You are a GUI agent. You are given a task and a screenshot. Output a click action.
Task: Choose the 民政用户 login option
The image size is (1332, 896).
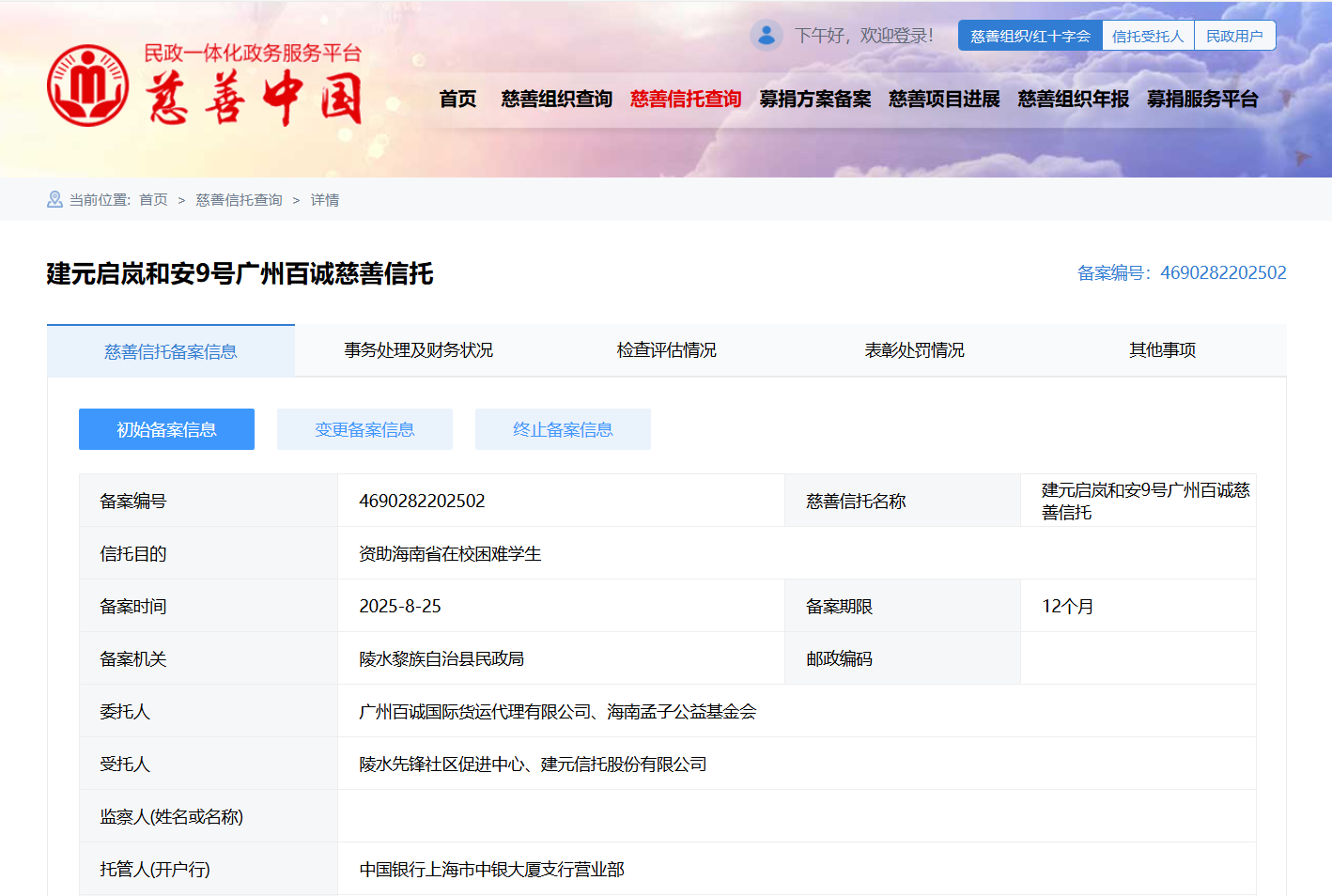point(1234,36)
